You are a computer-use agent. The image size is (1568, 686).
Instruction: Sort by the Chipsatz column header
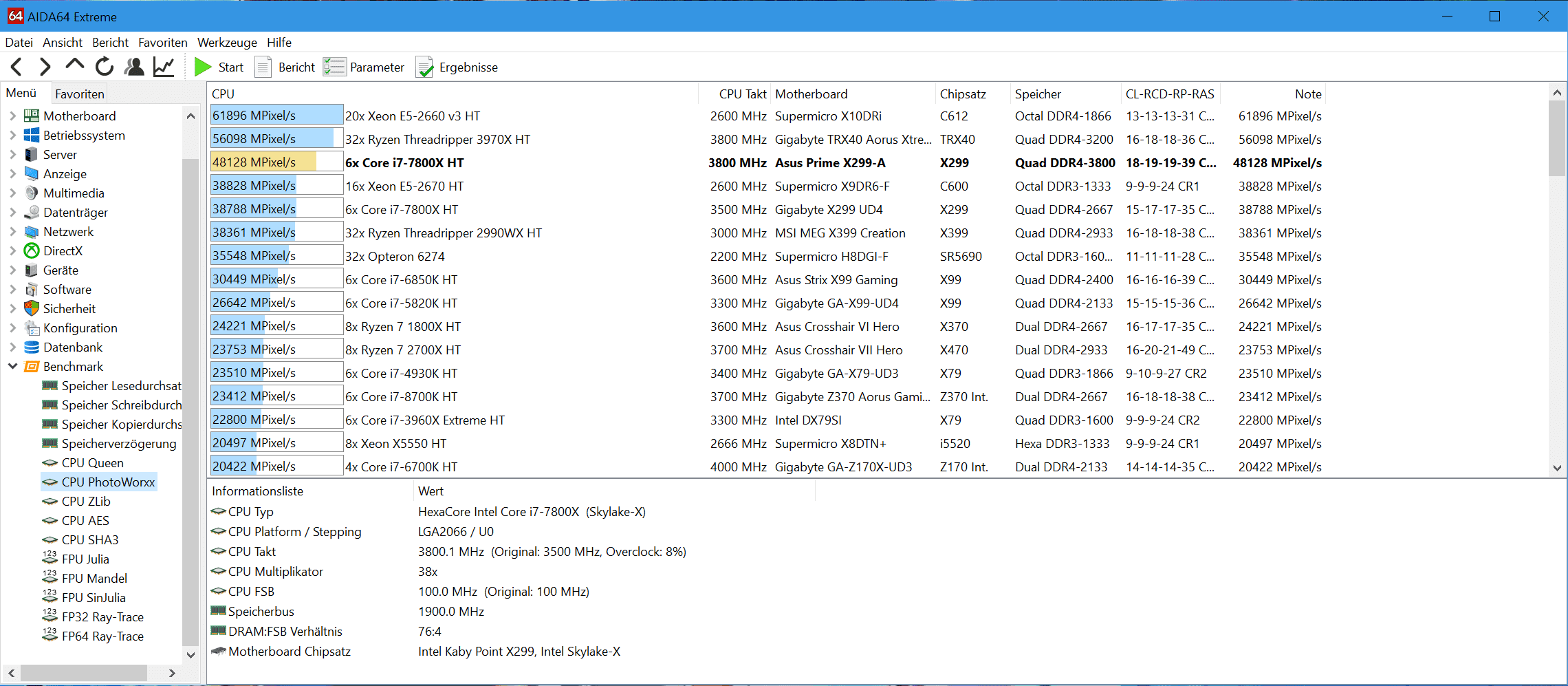(972, 94)
